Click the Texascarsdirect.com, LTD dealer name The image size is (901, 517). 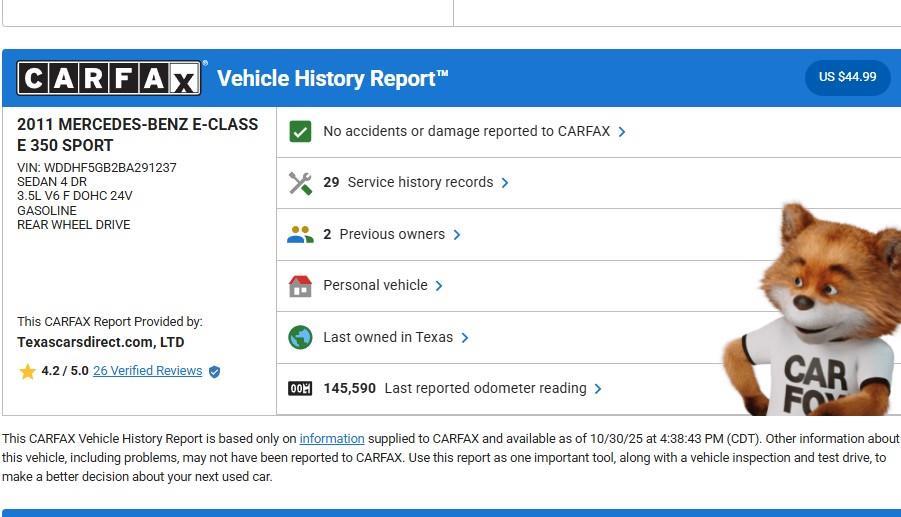click(100, 342)
